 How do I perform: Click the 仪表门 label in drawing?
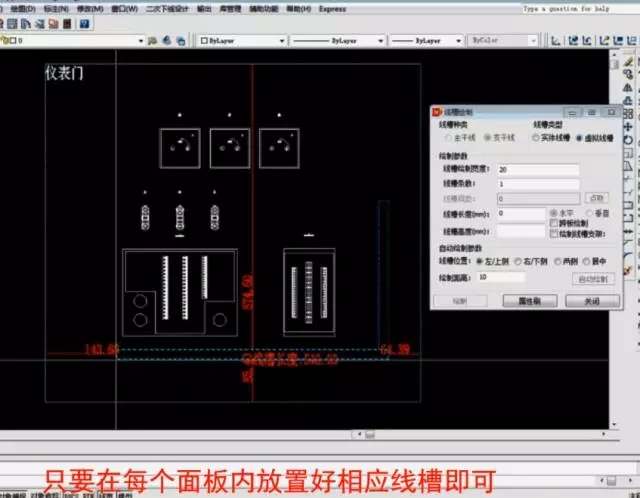64,73
